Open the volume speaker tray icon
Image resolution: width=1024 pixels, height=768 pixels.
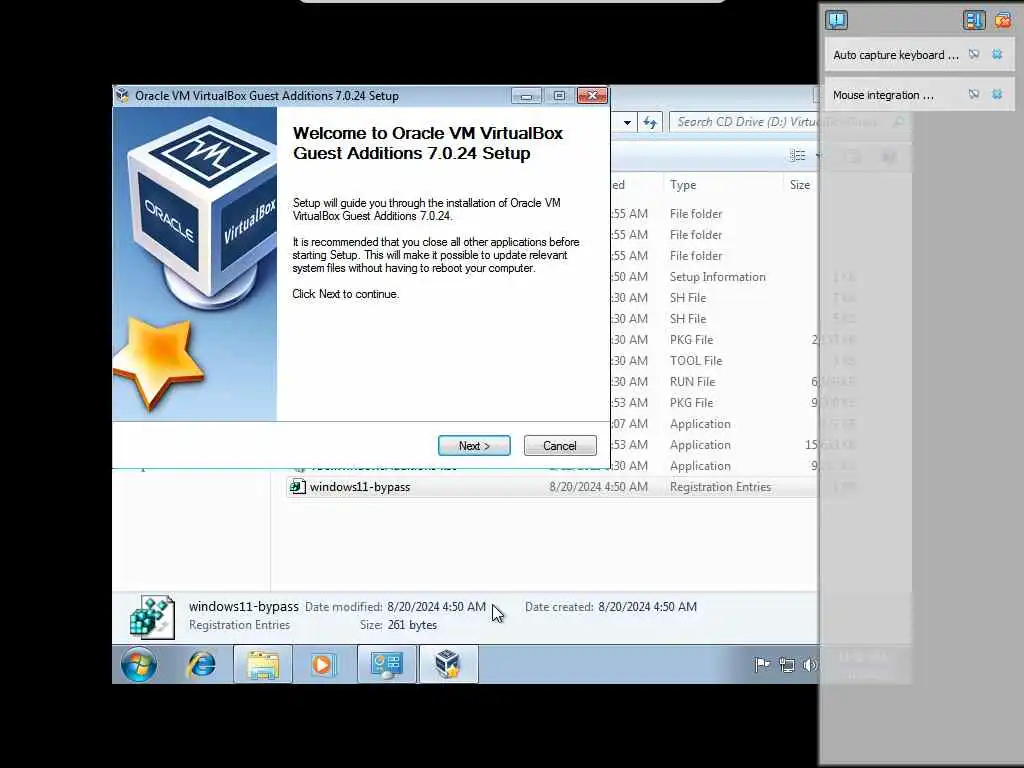810,665
